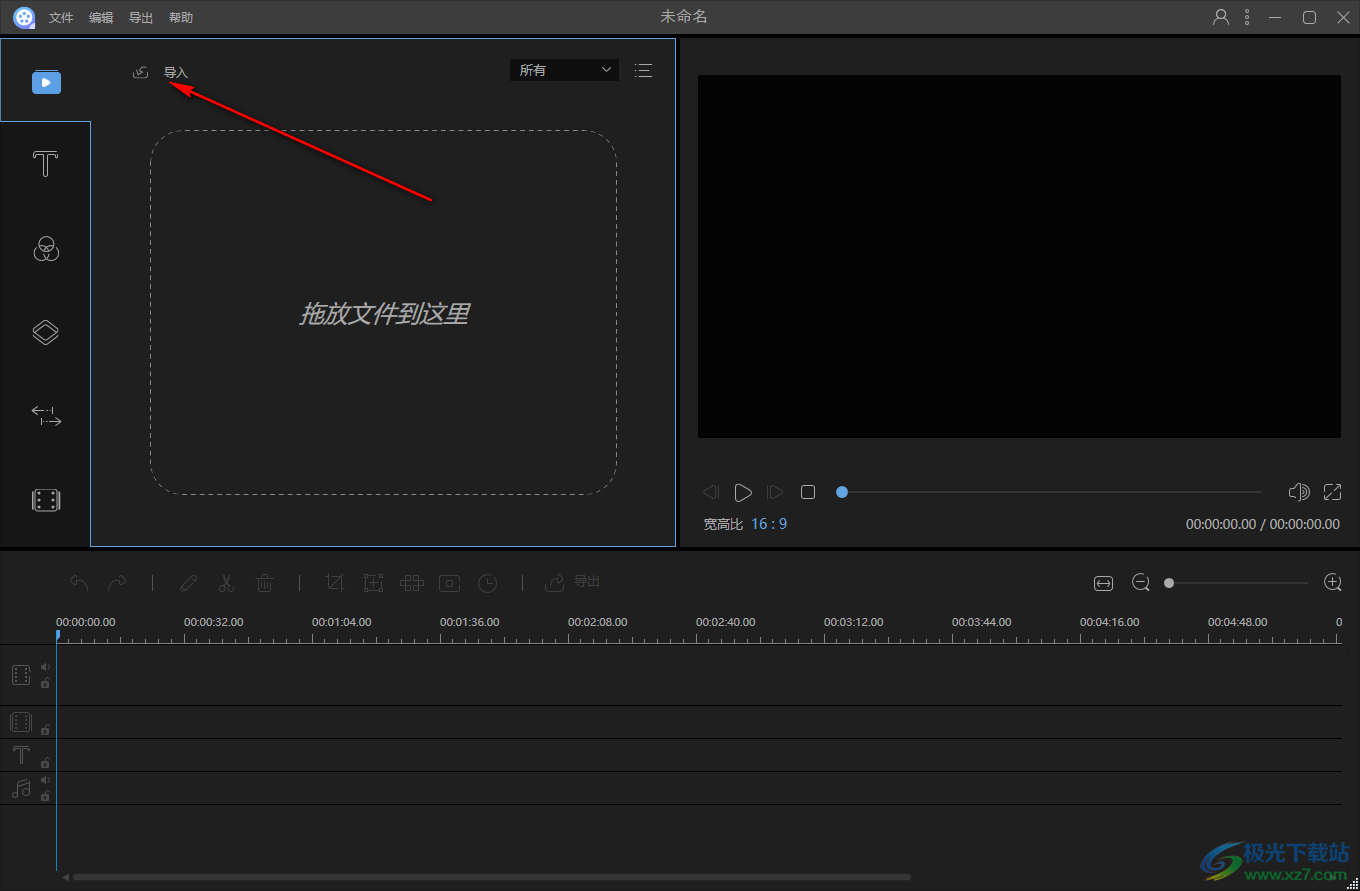Open the 编辑 menu
This screenshot has width=1360, height=891.
(101, 18)
